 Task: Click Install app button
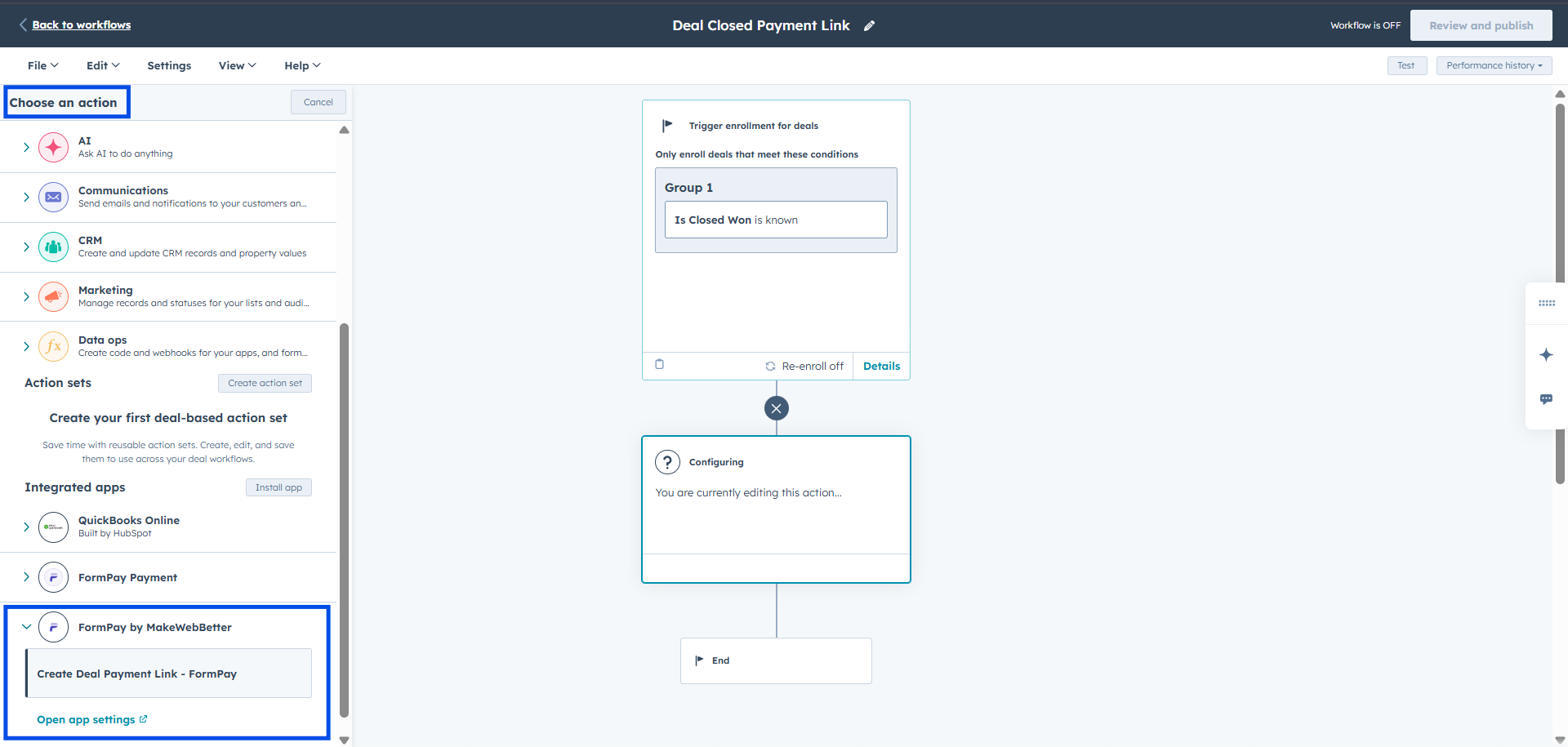click(x=278, y=487)
